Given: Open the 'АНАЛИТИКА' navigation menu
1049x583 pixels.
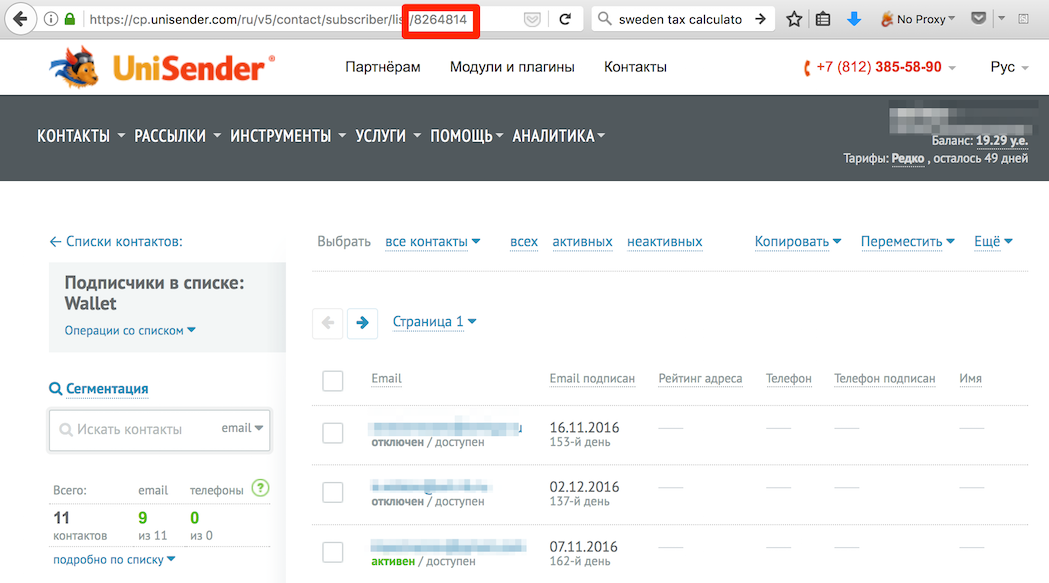Looking at the screenshot, I should click(558, 136).
